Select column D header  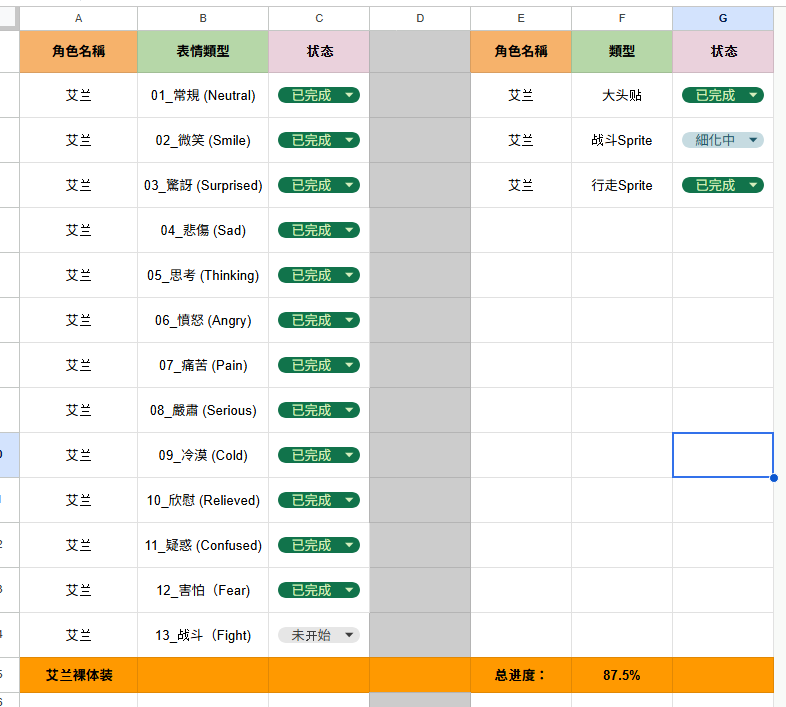point(420,19)
